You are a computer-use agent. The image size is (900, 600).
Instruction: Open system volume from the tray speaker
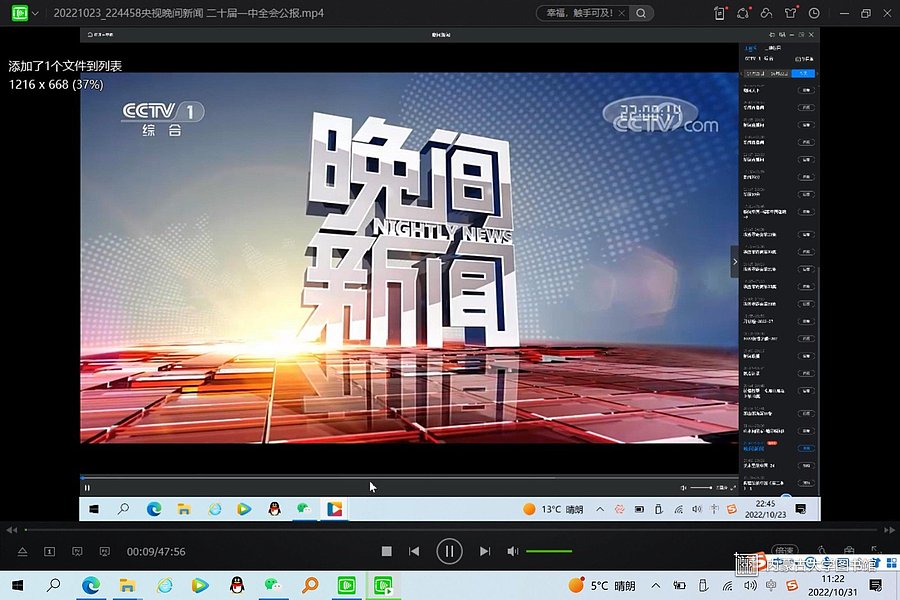(750, 585)
